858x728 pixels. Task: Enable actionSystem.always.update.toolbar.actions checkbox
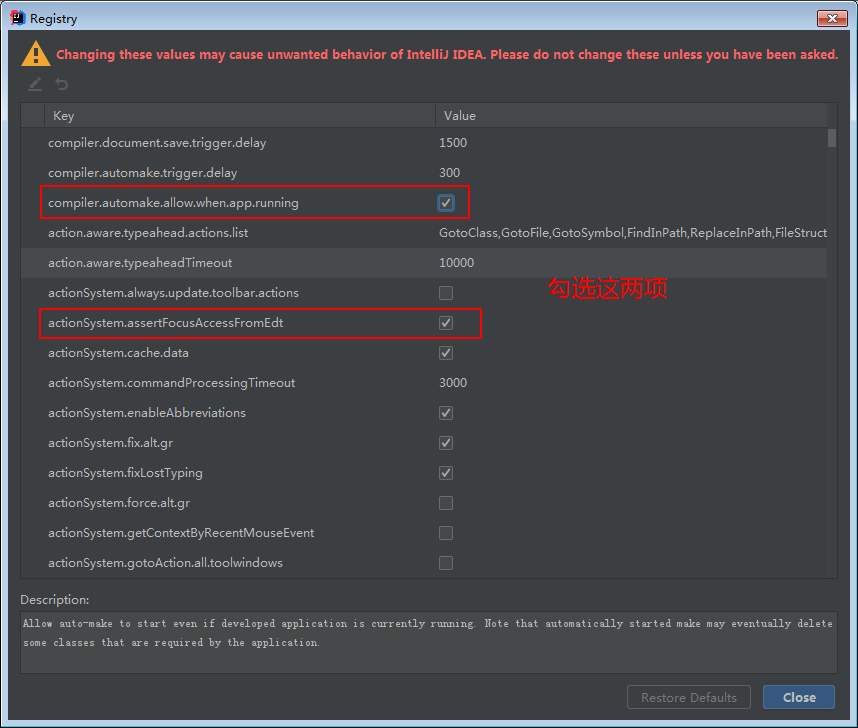coord(446,293)
